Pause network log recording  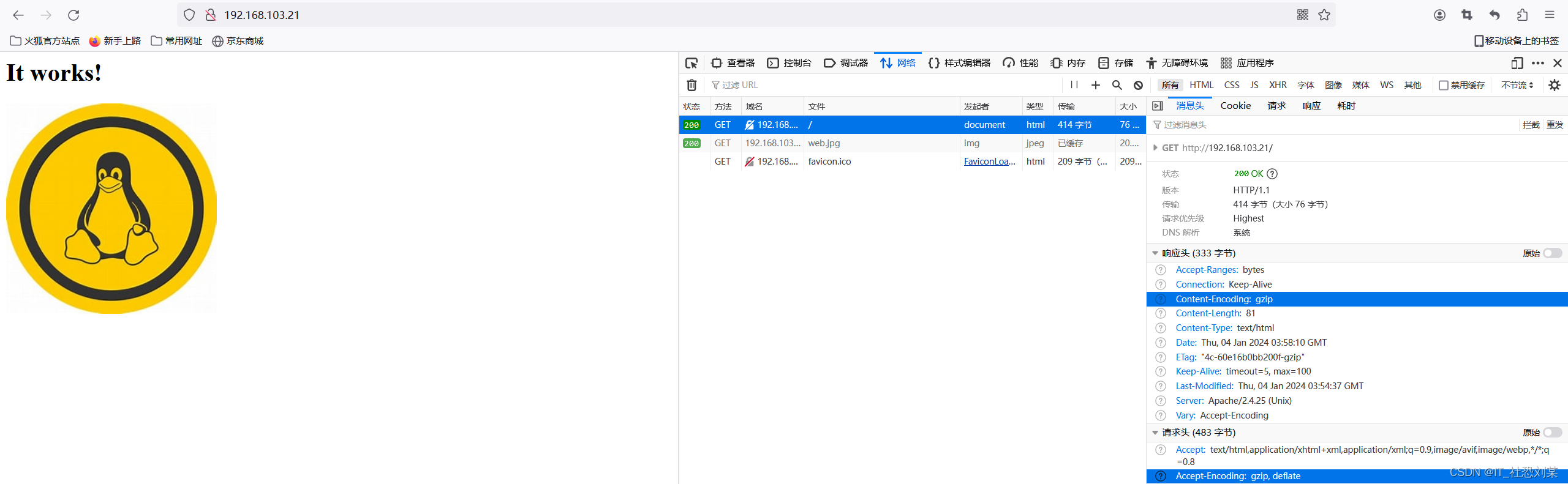point(1074,85)
